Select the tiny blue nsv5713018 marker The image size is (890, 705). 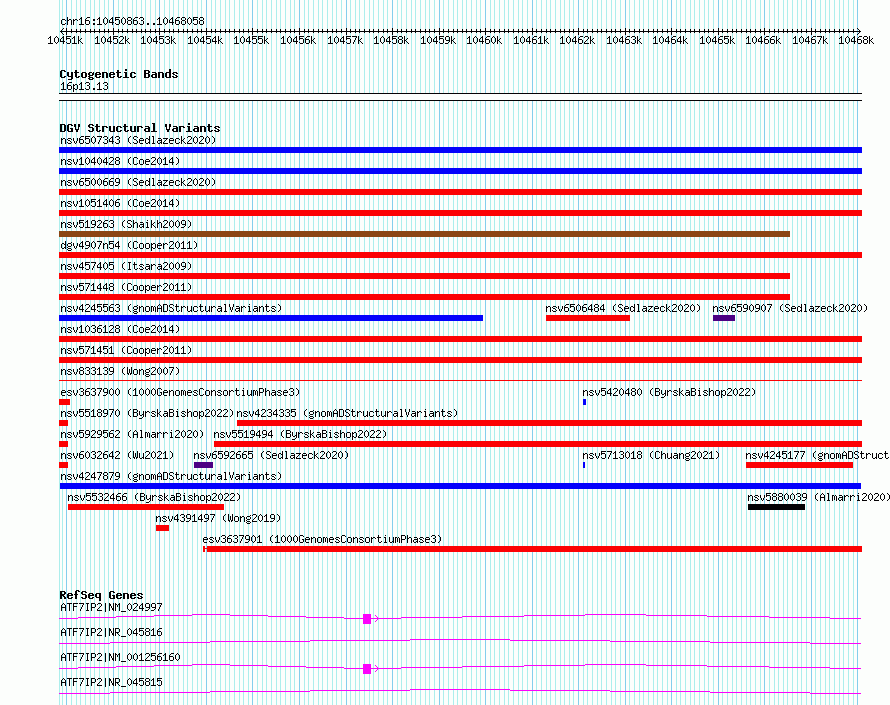[x=584, y=465]
